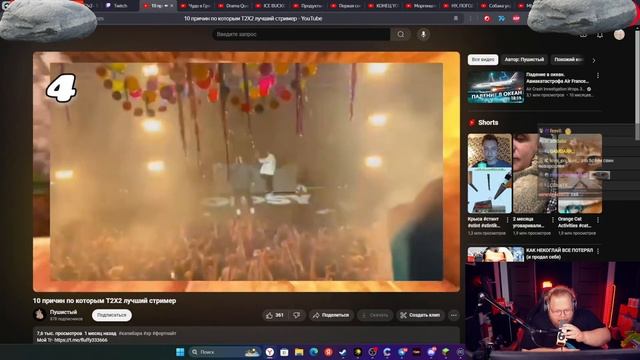This screenshot has height=360, width=640.
Task: Open the Крыса short thumbnail
Action: pos(489,173)
